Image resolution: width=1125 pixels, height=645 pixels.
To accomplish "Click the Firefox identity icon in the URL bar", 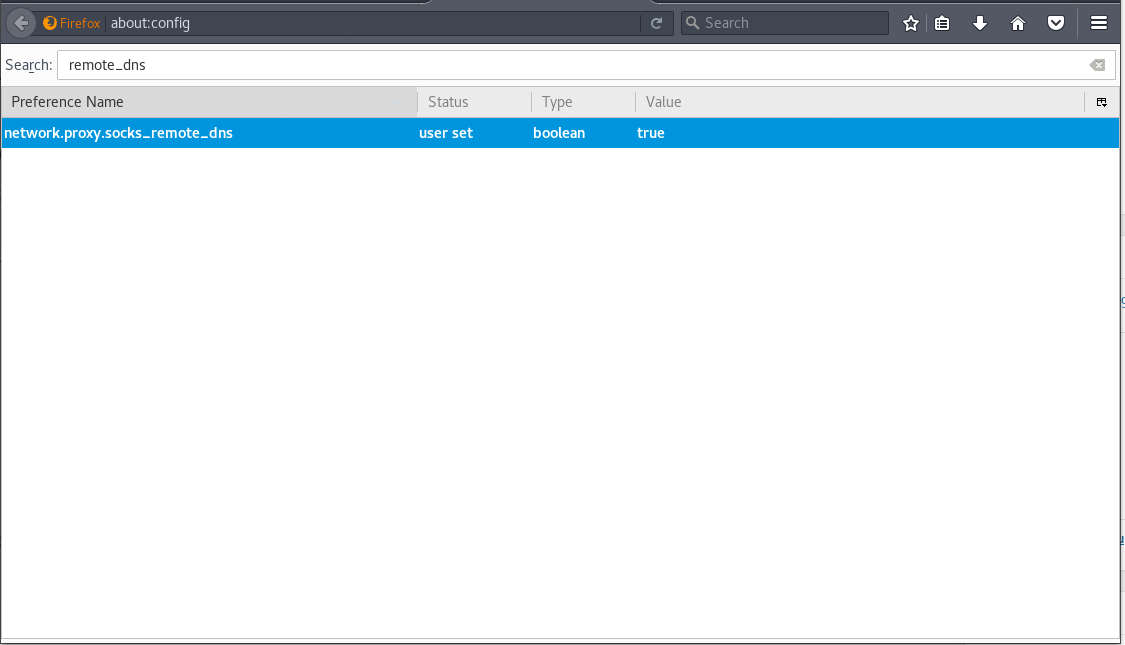I will click(50, 23).
